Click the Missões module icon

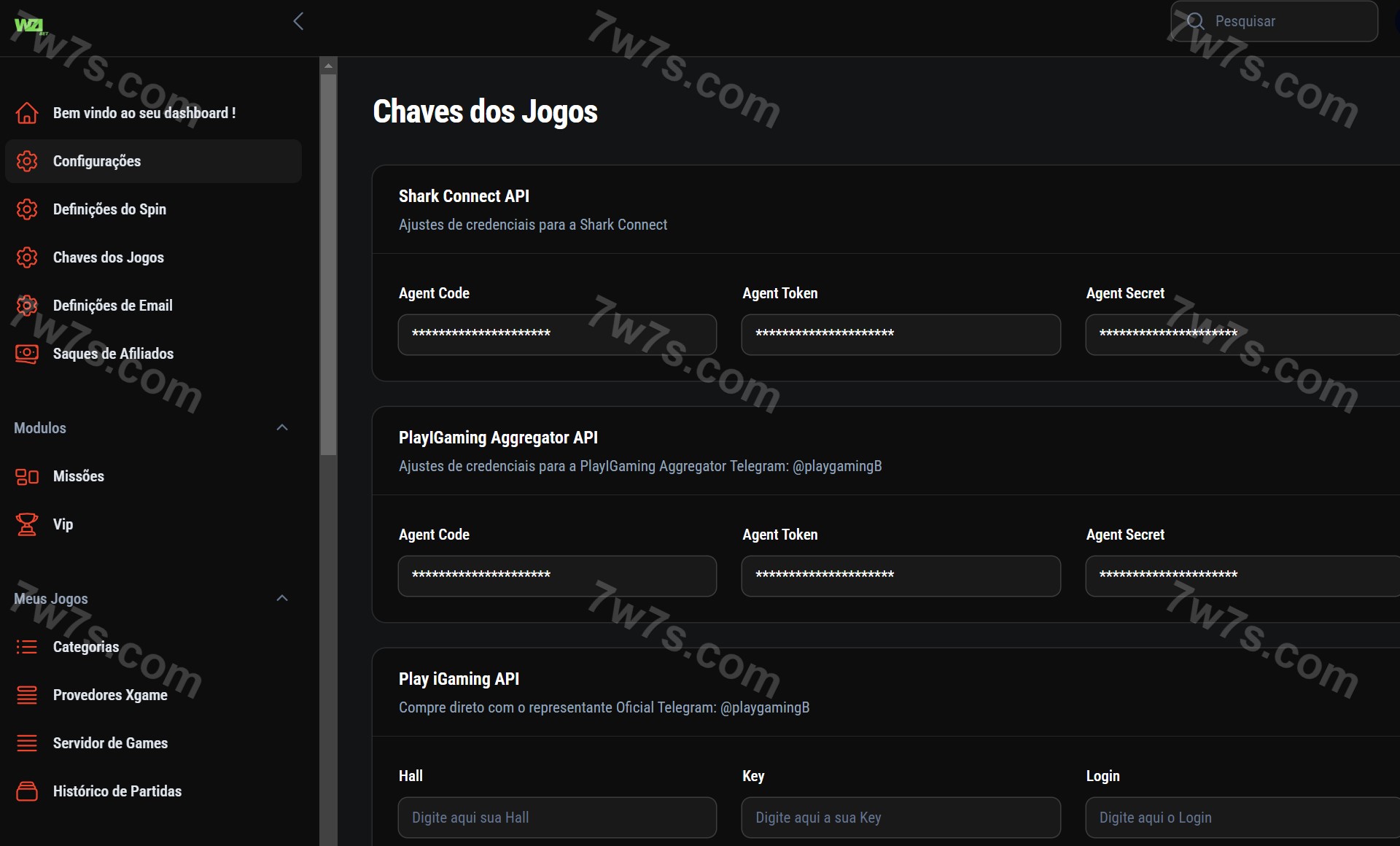pyautogui.click(x=27, y=476)
